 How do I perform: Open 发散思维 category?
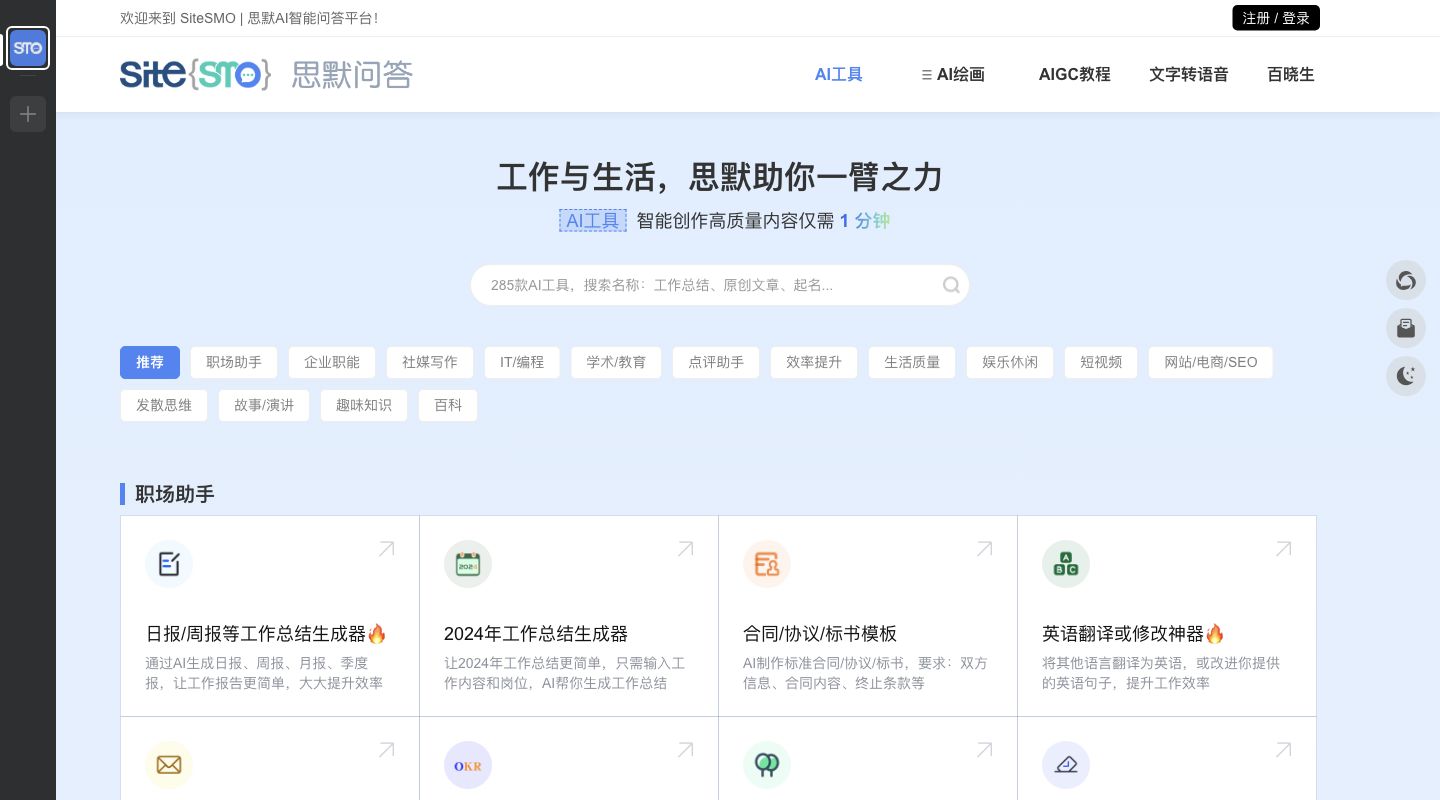(x=164, y=405)
